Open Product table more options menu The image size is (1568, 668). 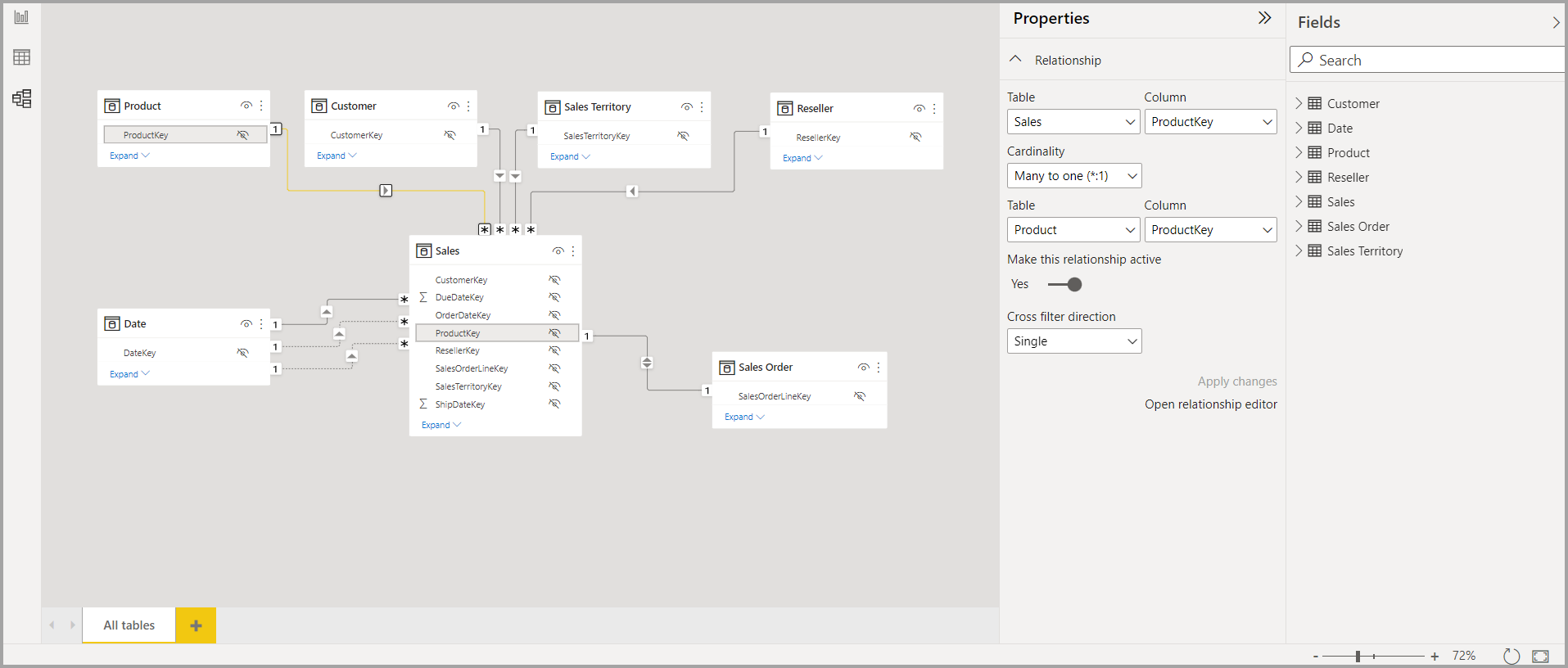pos(261,106)
